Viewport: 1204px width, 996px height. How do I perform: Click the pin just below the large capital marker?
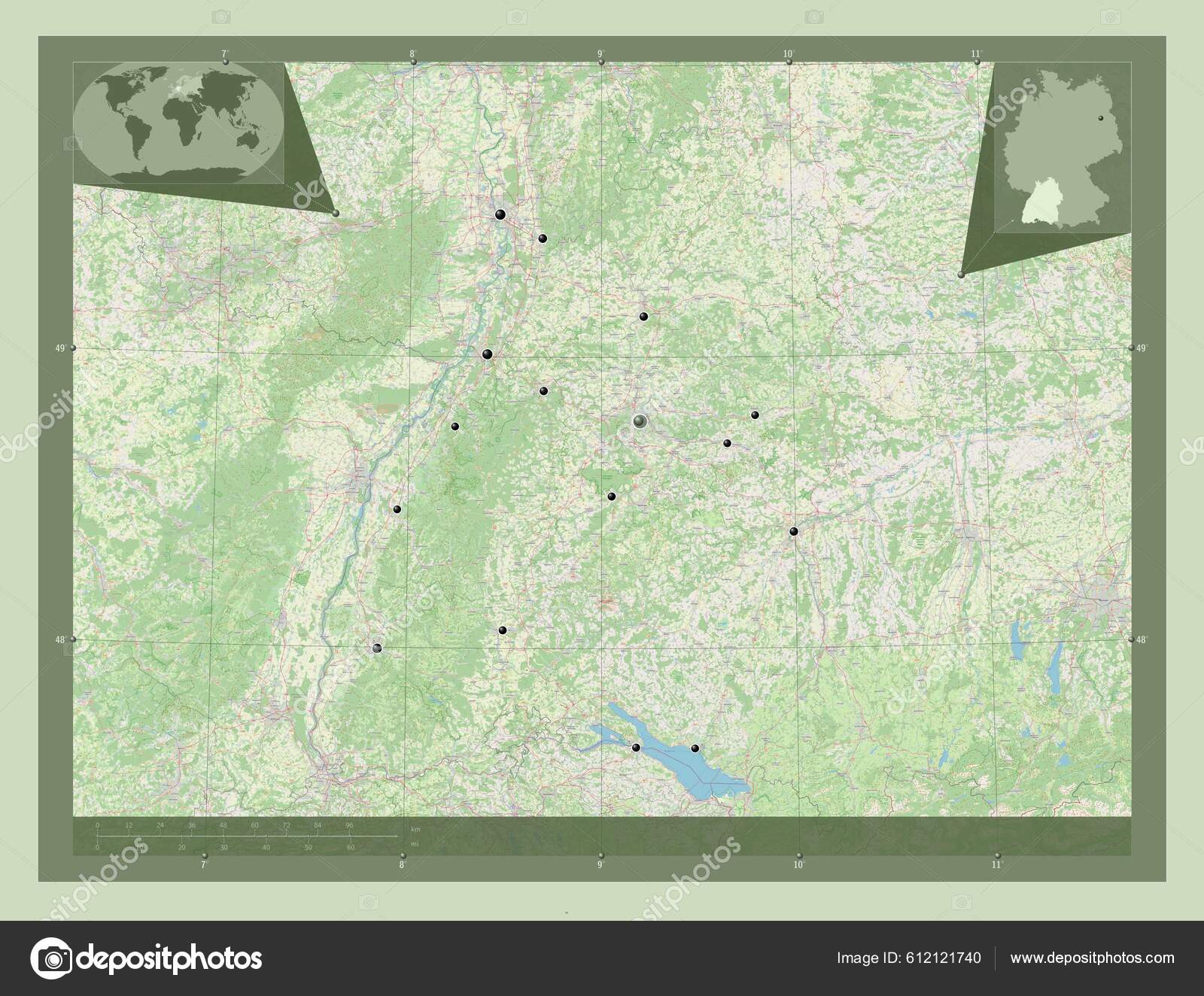point(611,496)
